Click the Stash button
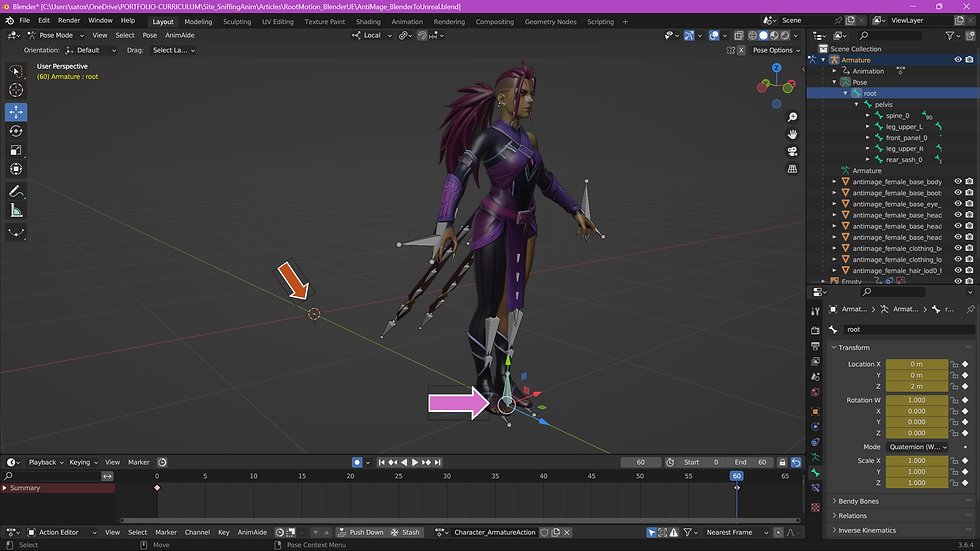980x551 pixels. click(x=405, y=532)
